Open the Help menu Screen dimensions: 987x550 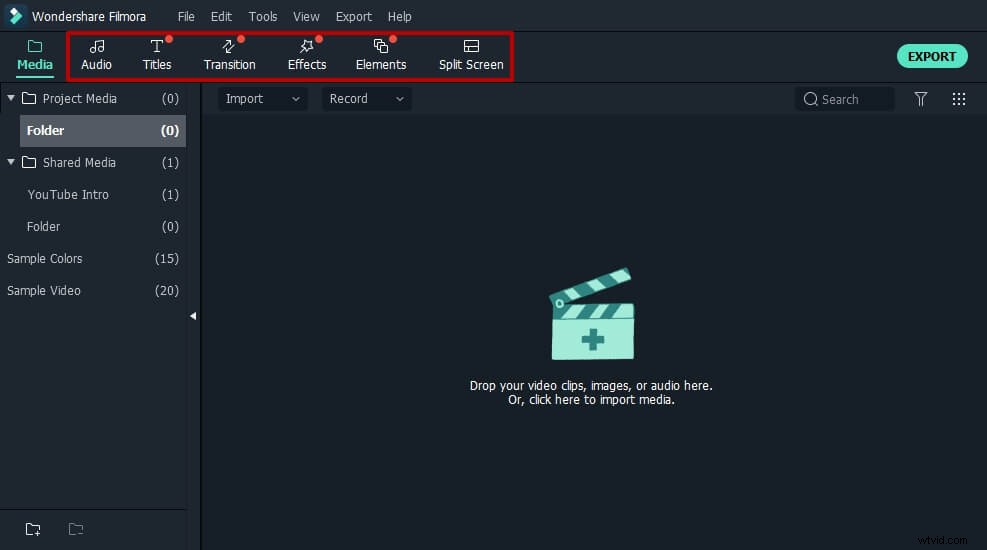click(x=399, y=16)
